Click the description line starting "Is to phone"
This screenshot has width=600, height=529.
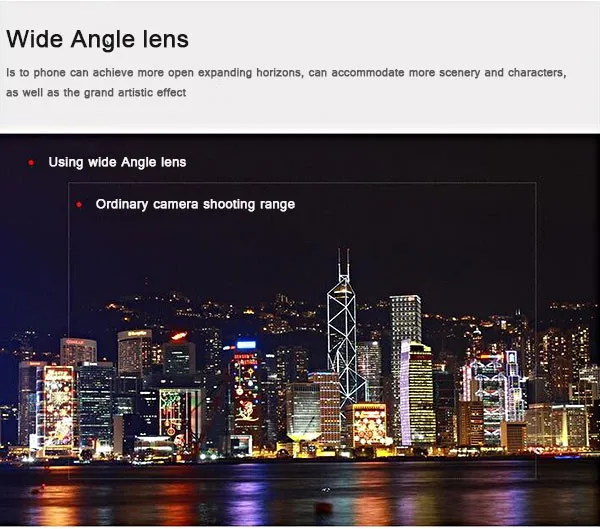click(286, 73)
